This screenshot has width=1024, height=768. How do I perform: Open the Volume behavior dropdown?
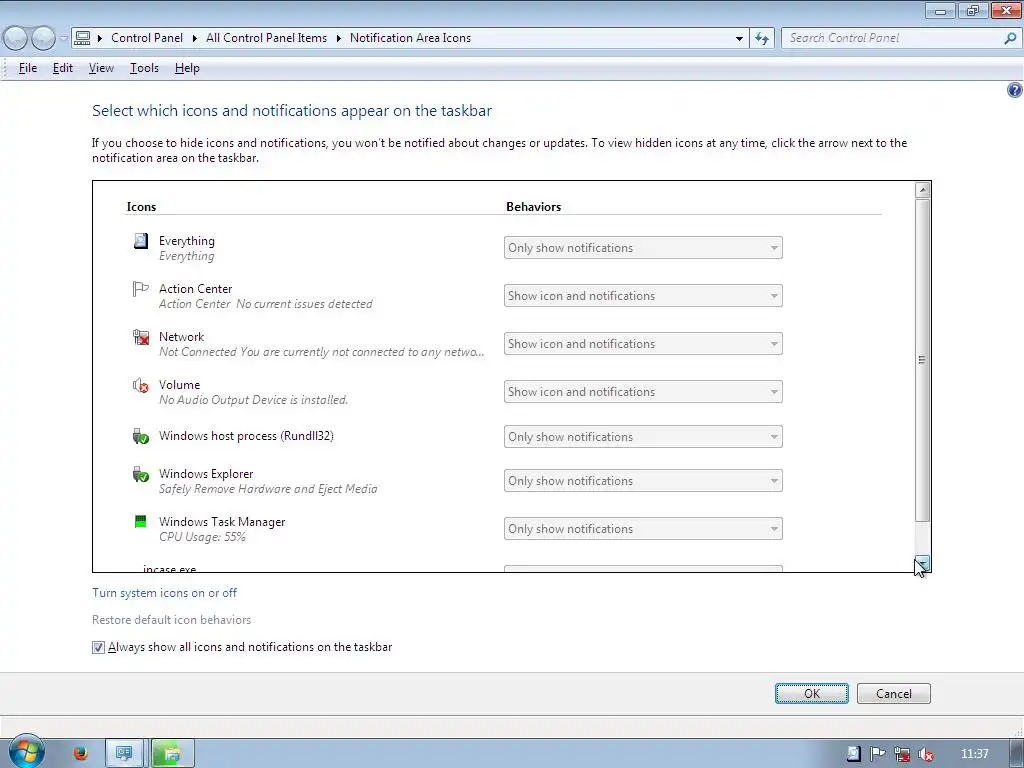coord(643,392)
